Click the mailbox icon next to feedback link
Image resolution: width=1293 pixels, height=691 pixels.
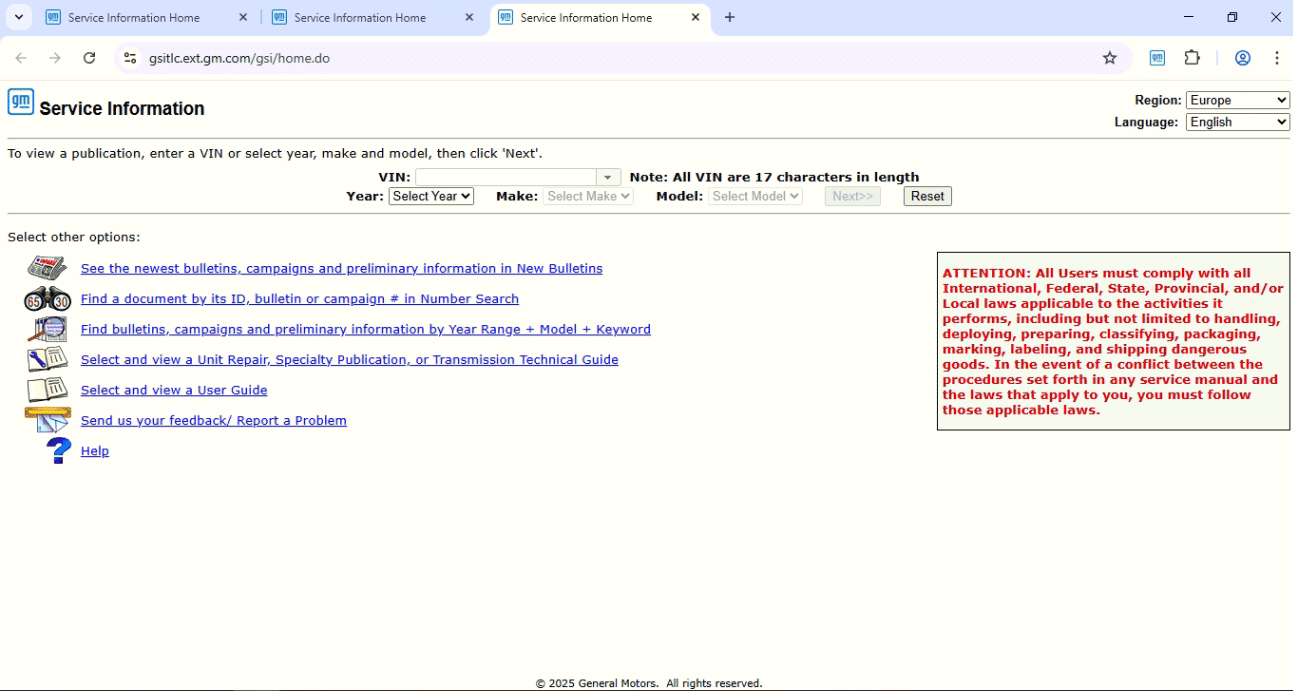[x=46, y=420]
